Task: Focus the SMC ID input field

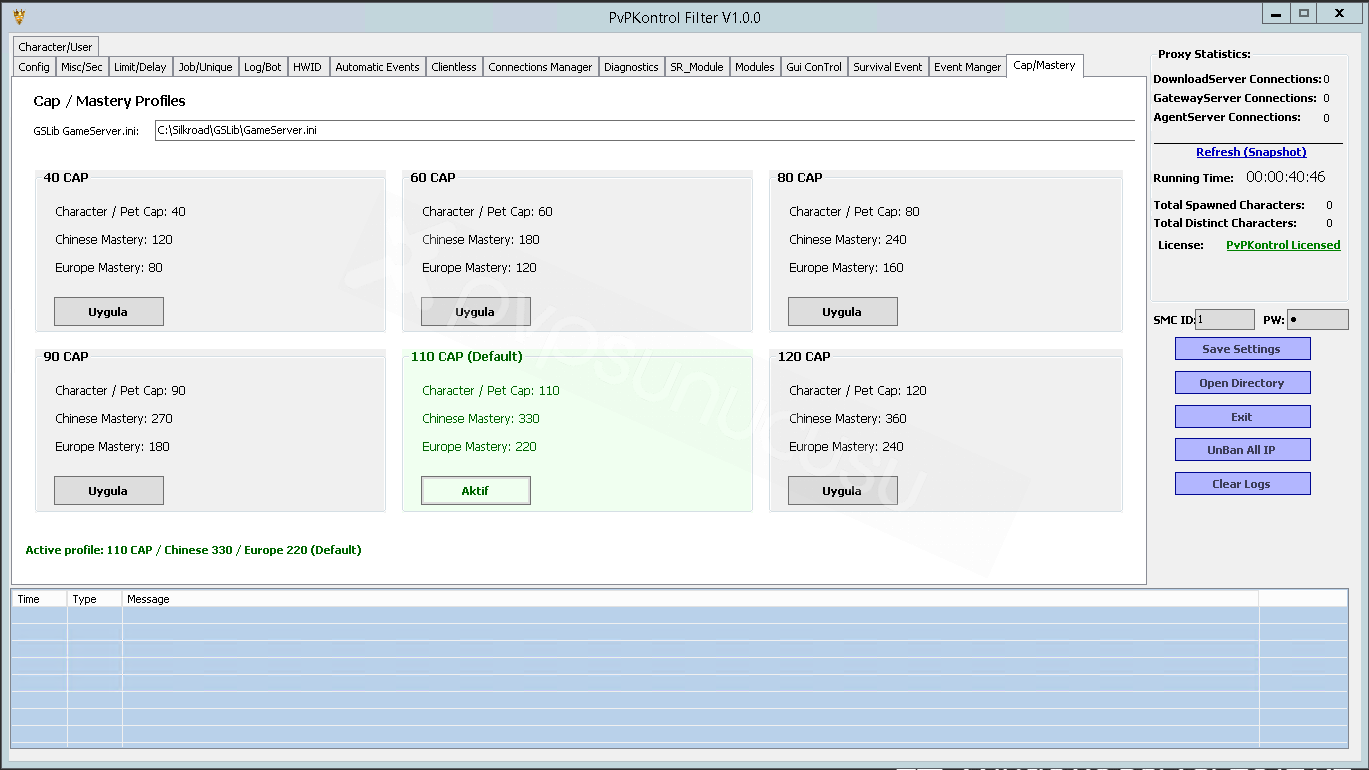Action: [1224, 319]
